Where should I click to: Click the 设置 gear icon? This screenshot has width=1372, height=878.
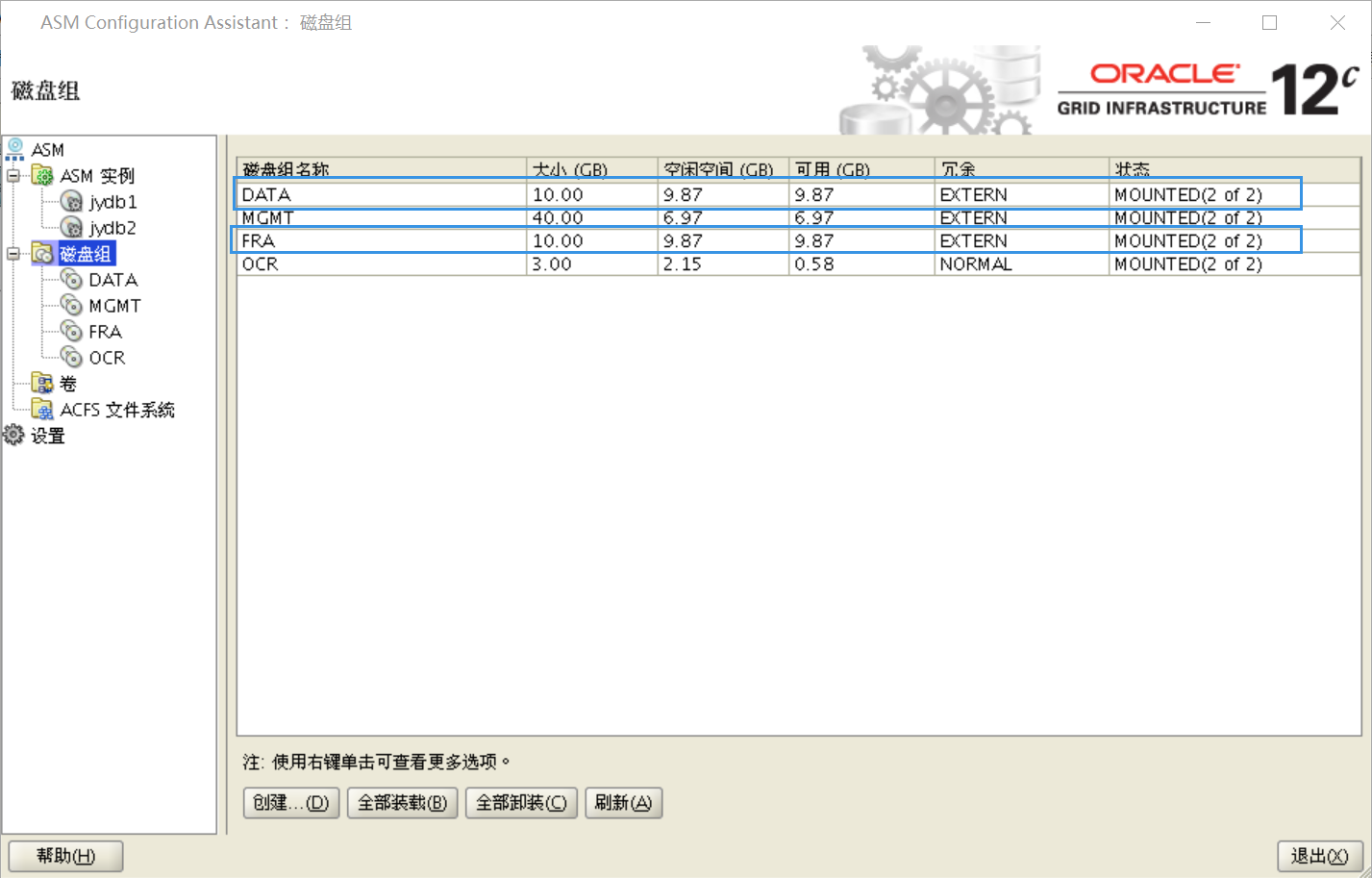pyautogui.click(x=14, y=435)
